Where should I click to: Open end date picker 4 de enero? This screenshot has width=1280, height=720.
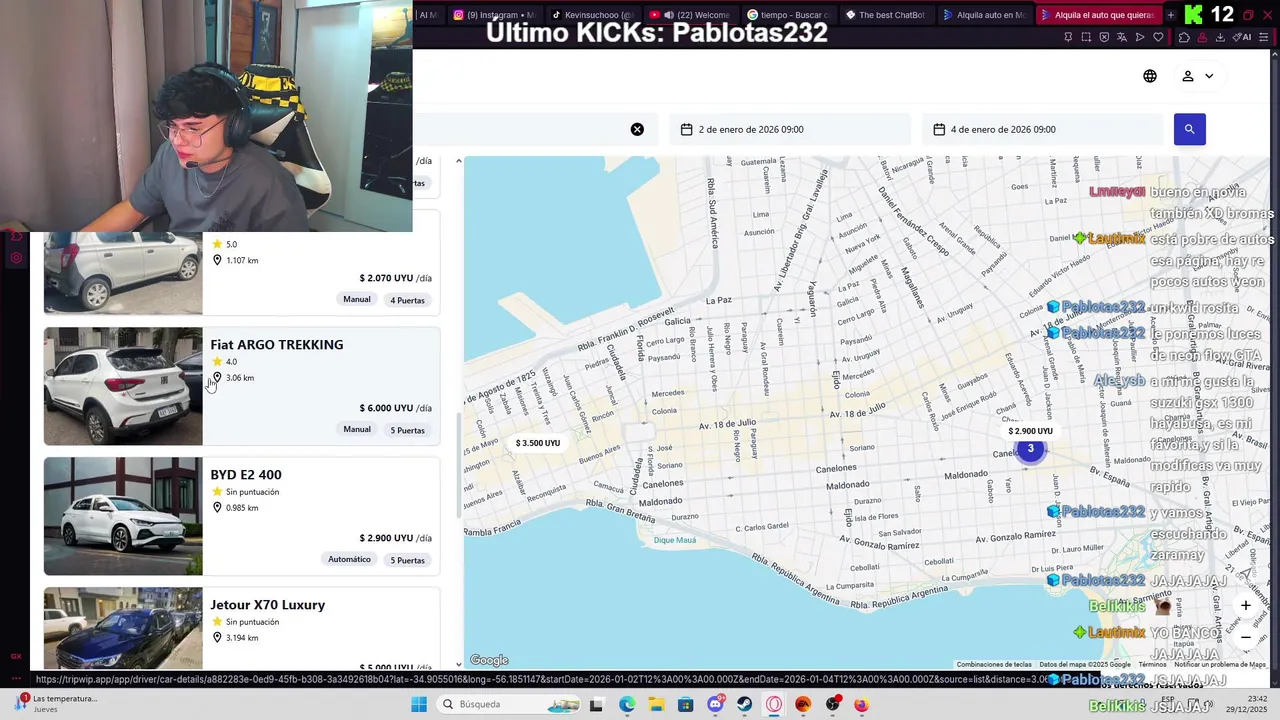click(1042, 129)
